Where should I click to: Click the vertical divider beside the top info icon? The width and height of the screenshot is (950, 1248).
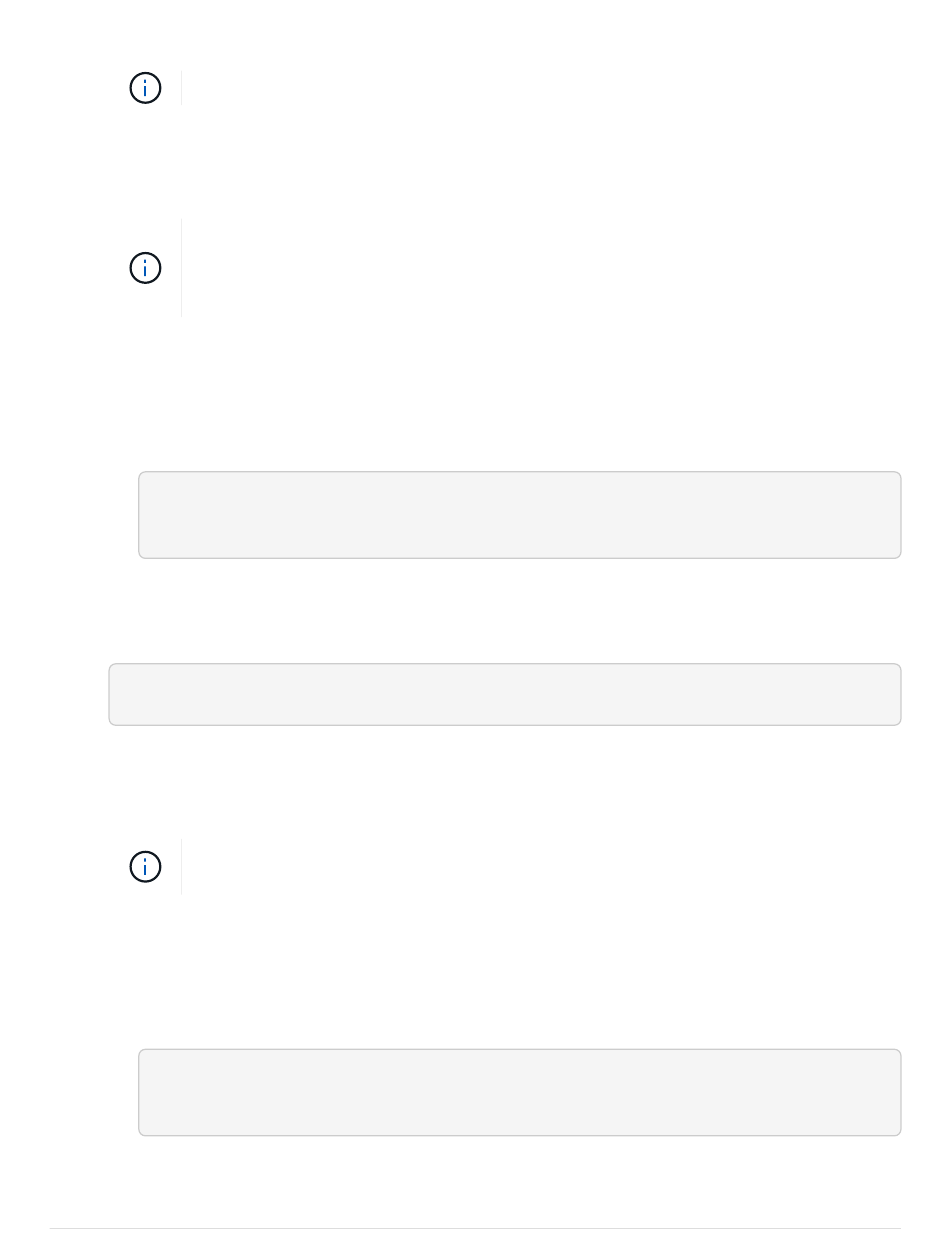pos(181,88)
